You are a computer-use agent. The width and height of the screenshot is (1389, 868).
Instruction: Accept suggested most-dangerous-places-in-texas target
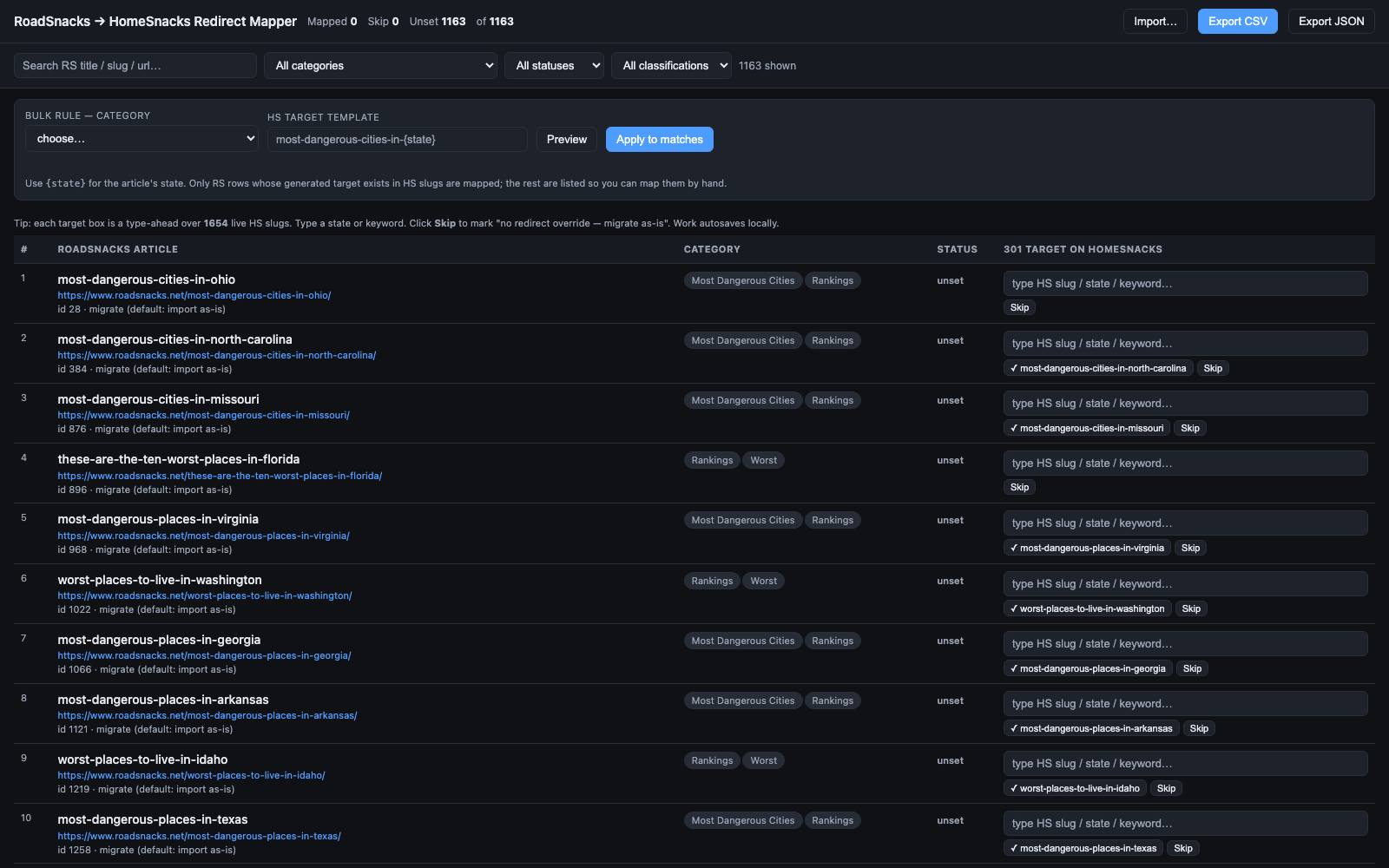click(1083, 849)
